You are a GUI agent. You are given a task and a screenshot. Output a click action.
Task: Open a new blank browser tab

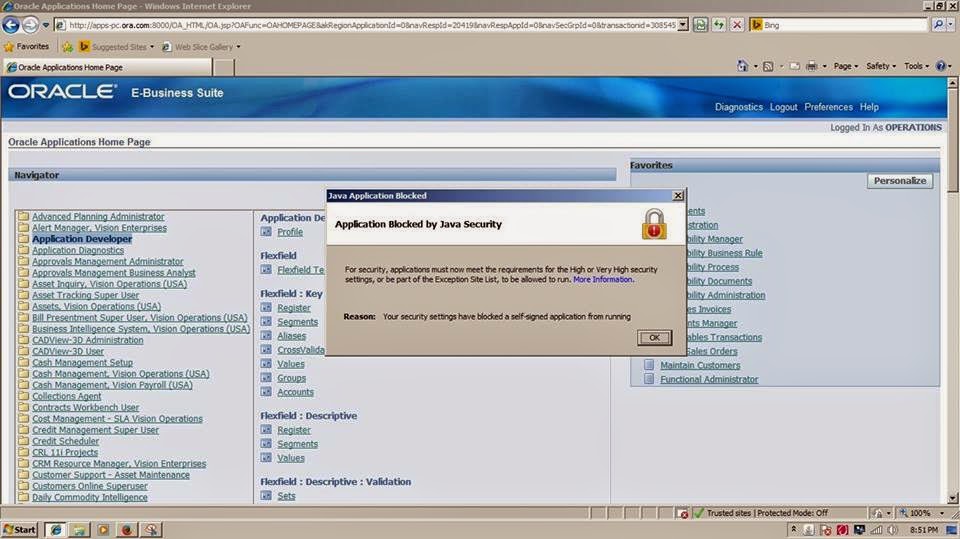tap(223, 67)
